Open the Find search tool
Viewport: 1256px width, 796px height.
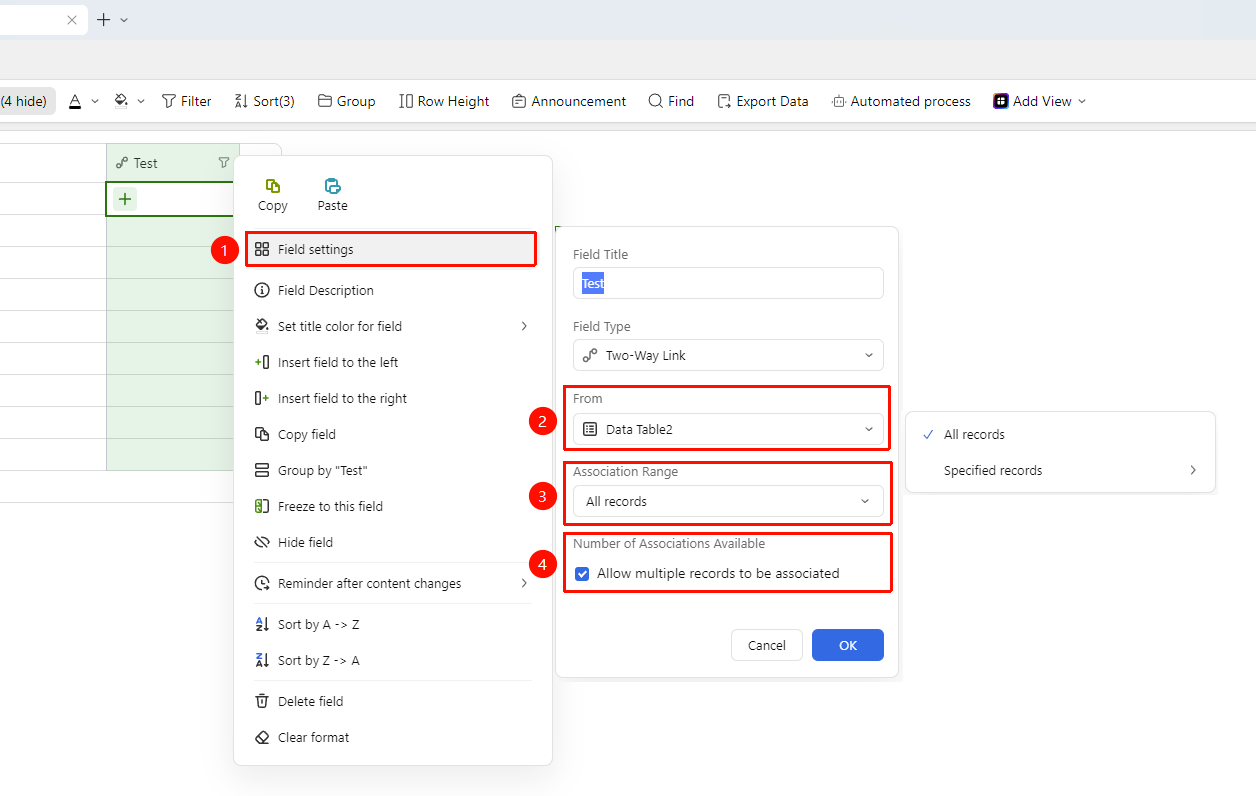[671, 101]
